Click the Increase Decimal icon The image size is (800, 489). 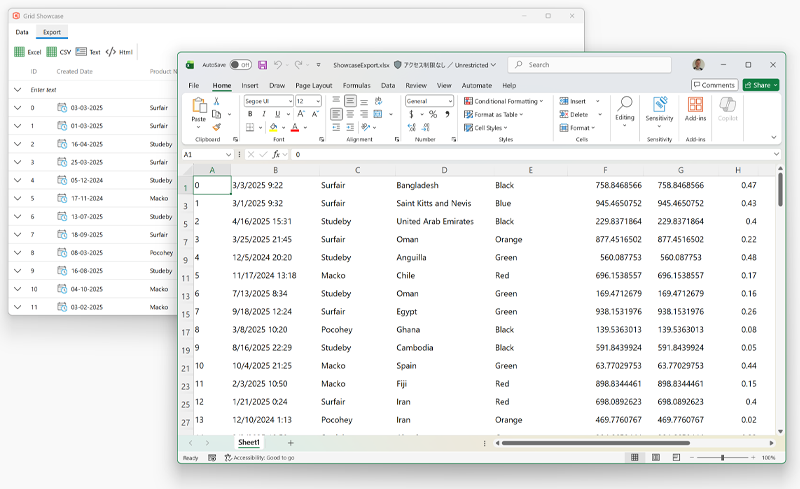tap(412, 127)
